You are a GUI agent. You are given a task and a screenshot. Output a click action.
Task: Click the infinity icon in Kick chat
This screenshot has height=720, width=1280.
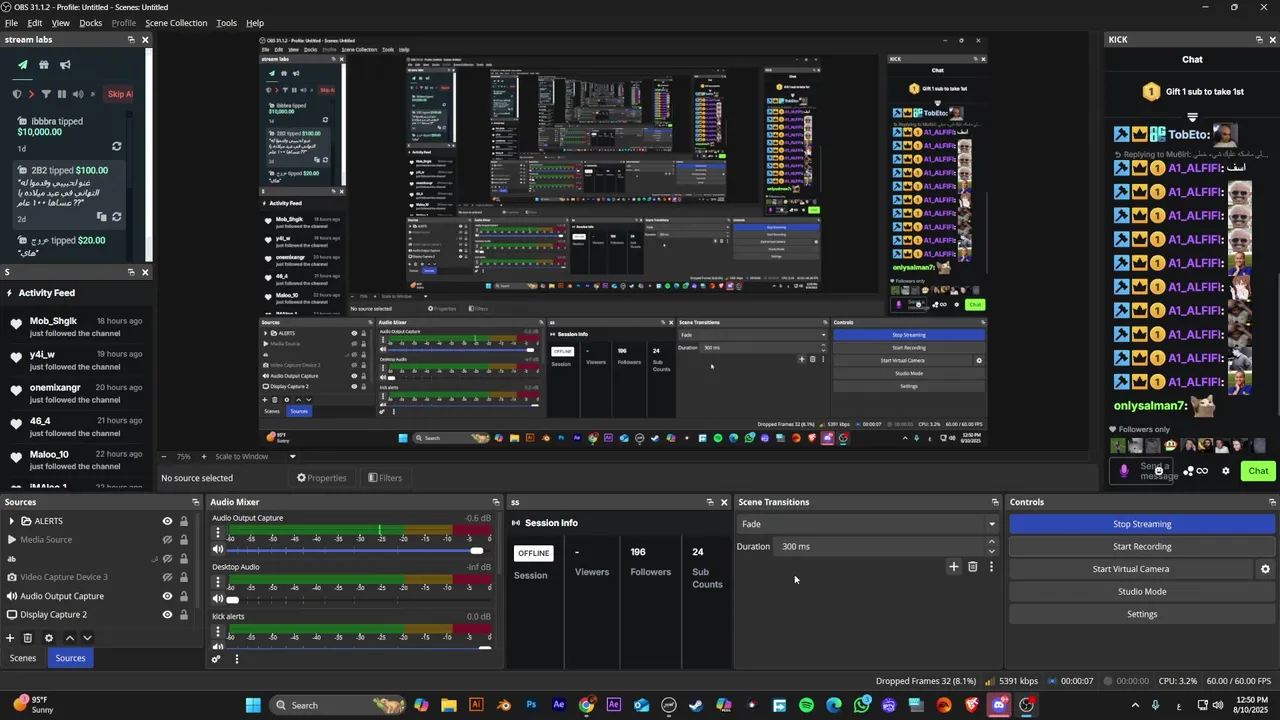pos(1201,471)
